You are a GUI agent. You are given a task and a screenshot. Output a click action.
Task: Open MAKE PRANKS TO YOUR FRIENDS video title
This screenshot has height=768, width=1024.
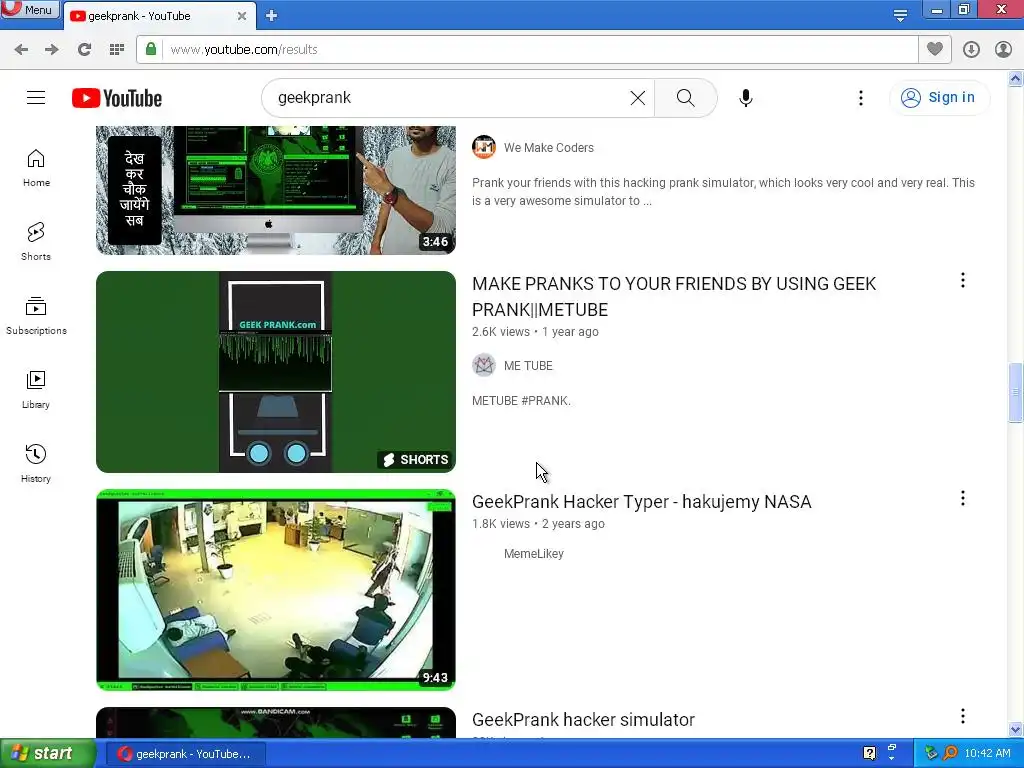674,296
